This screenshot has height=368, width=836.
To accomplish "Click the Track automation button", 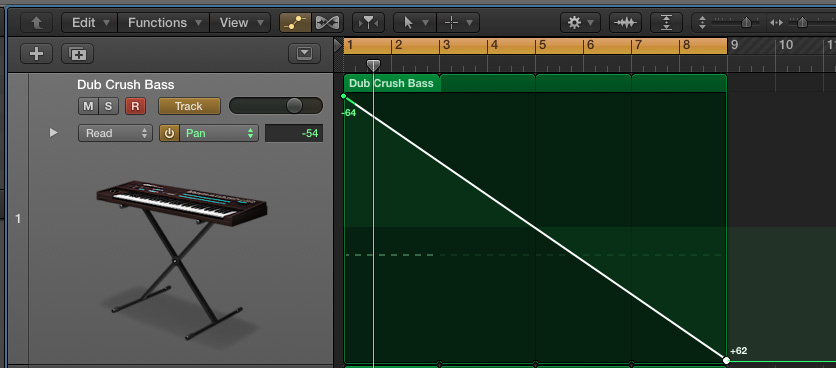I will click(189, 106).
